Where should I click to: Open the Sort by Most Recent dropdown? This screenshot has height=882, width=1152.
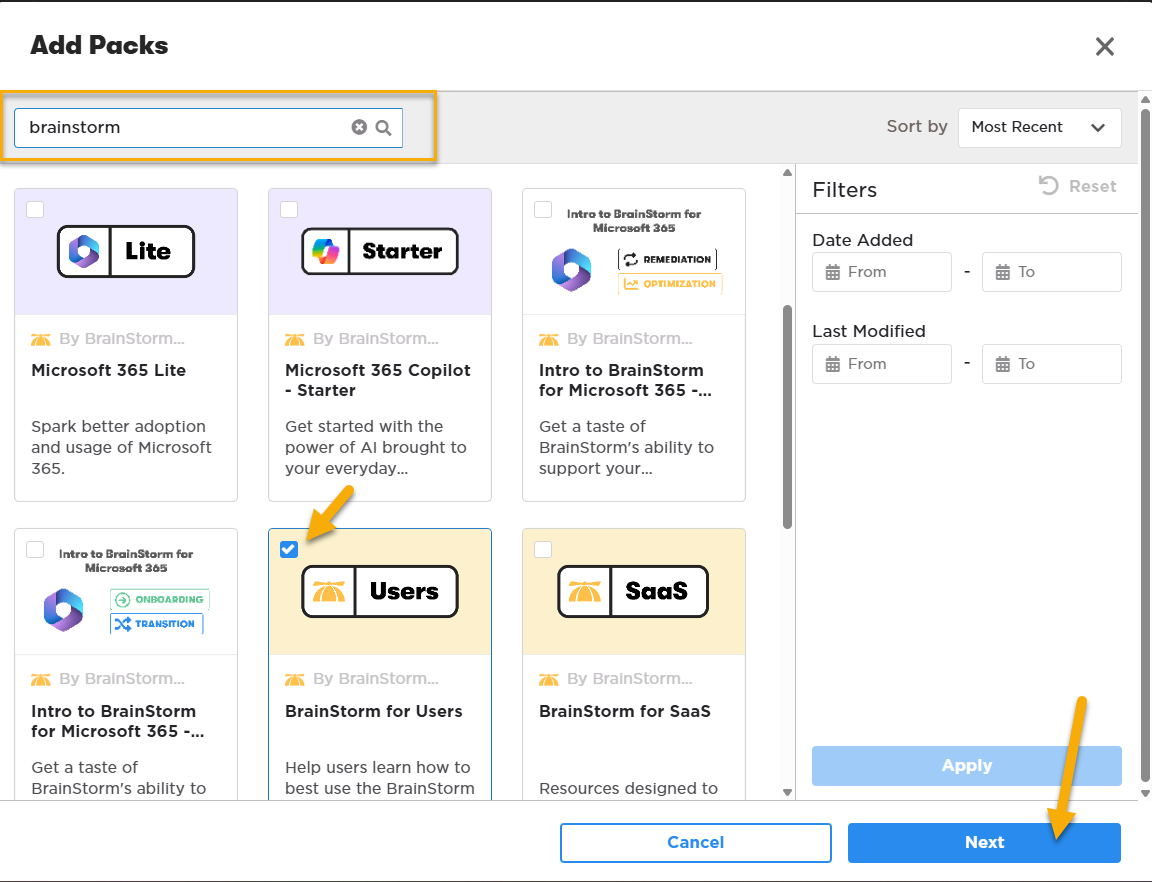[1040, 128]
